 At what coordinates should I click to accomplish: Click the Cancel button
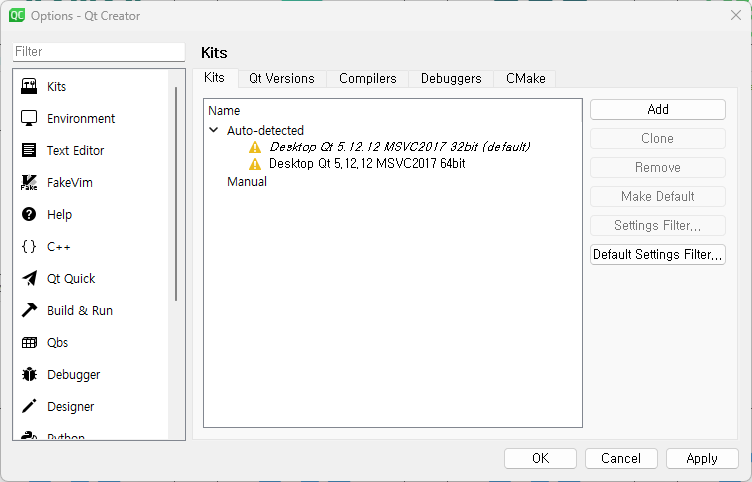pyautogui.click(x=621, y=458)
